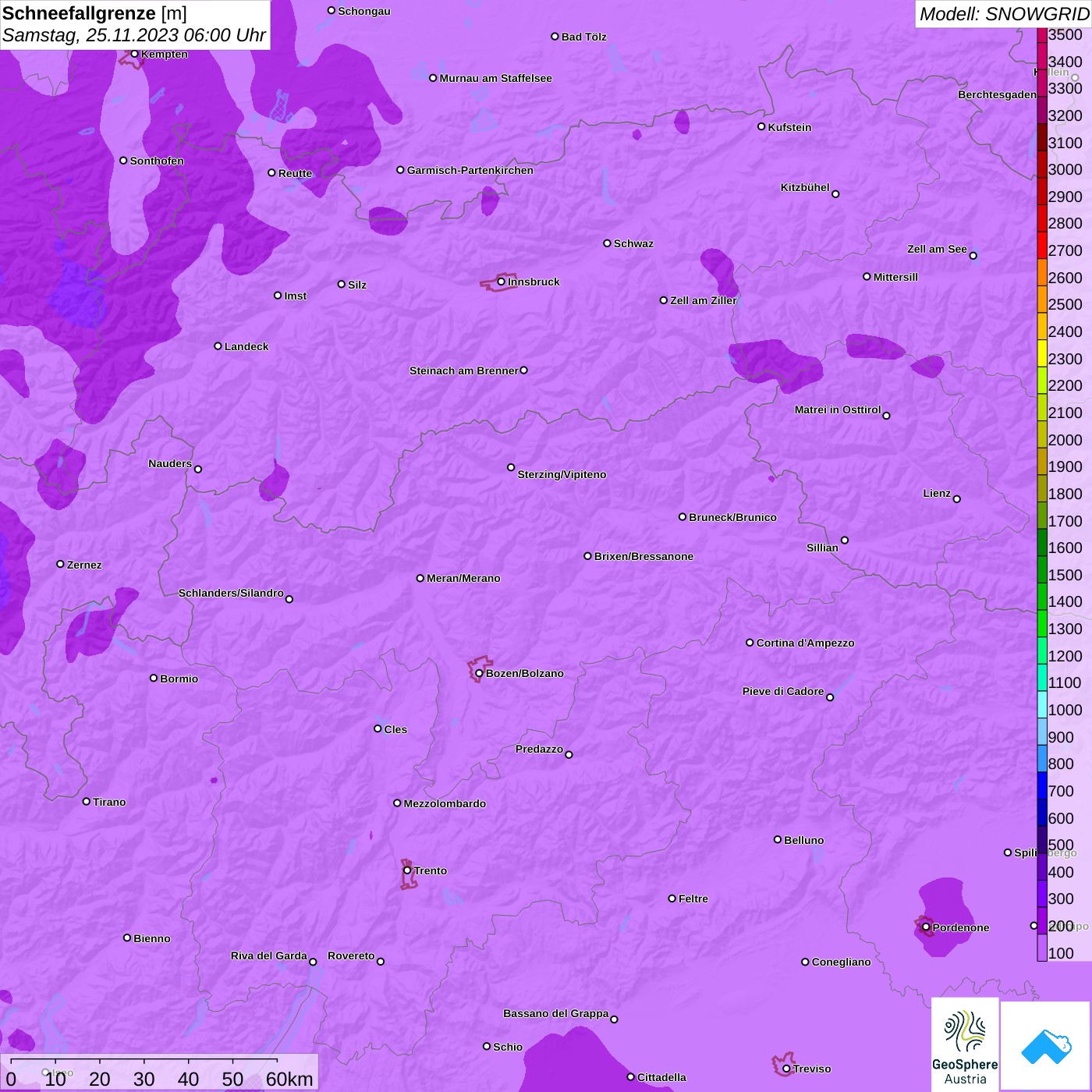
Task: Select the Bozen/Bolzano city marker
Action: pyautogui.click(x=479, y=673)
